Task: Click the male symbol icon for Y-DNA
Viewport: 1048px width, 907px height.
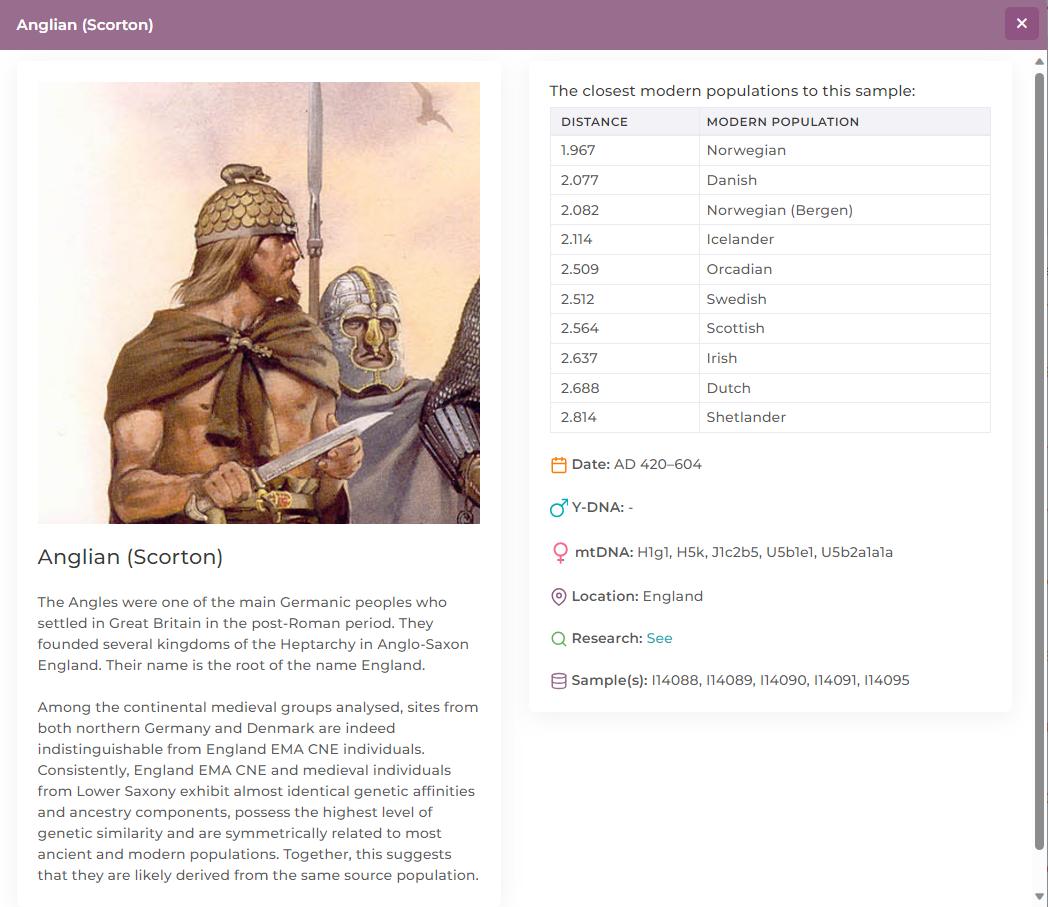Action: (559, 508)
